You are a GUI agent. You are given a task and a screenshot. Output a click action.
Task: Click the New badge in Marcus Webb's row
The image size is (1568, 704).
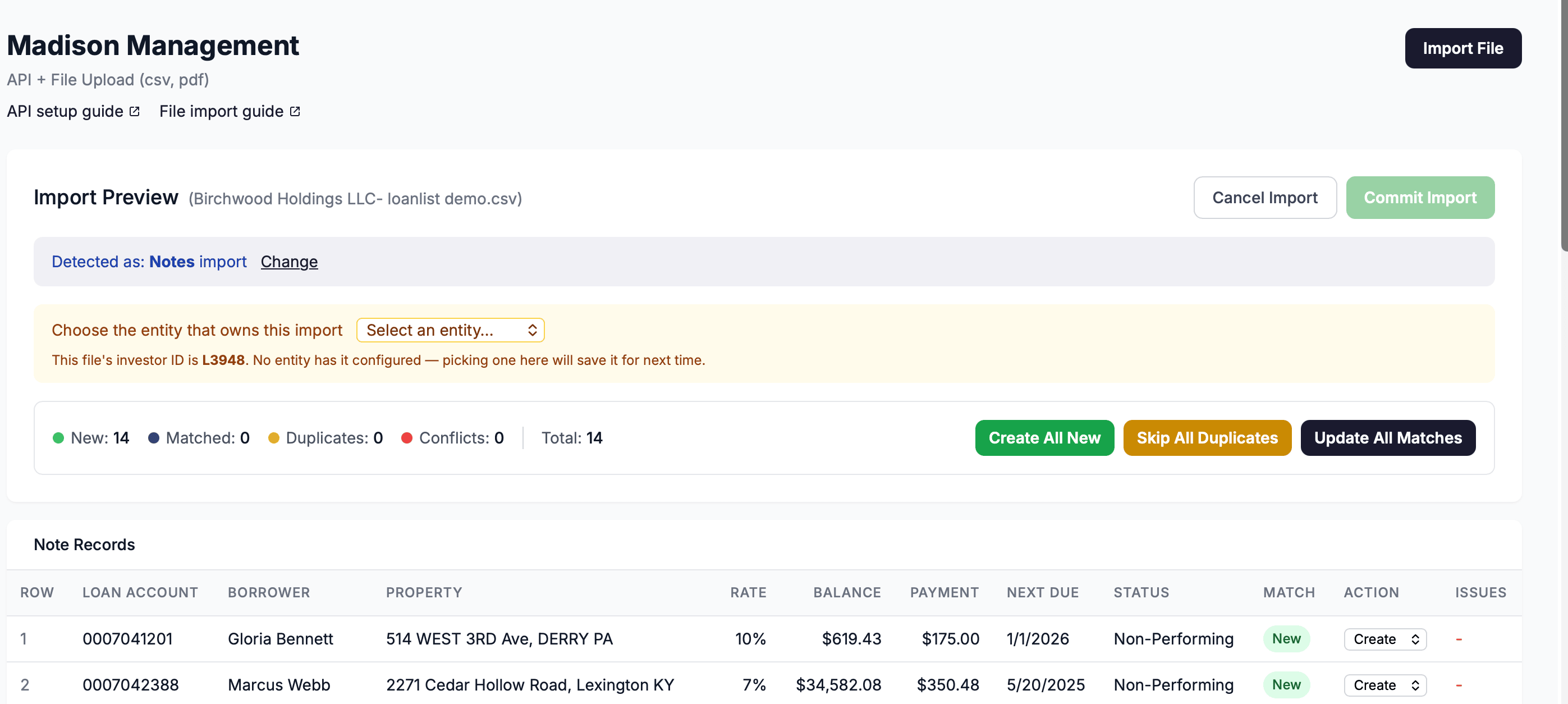1286,684
